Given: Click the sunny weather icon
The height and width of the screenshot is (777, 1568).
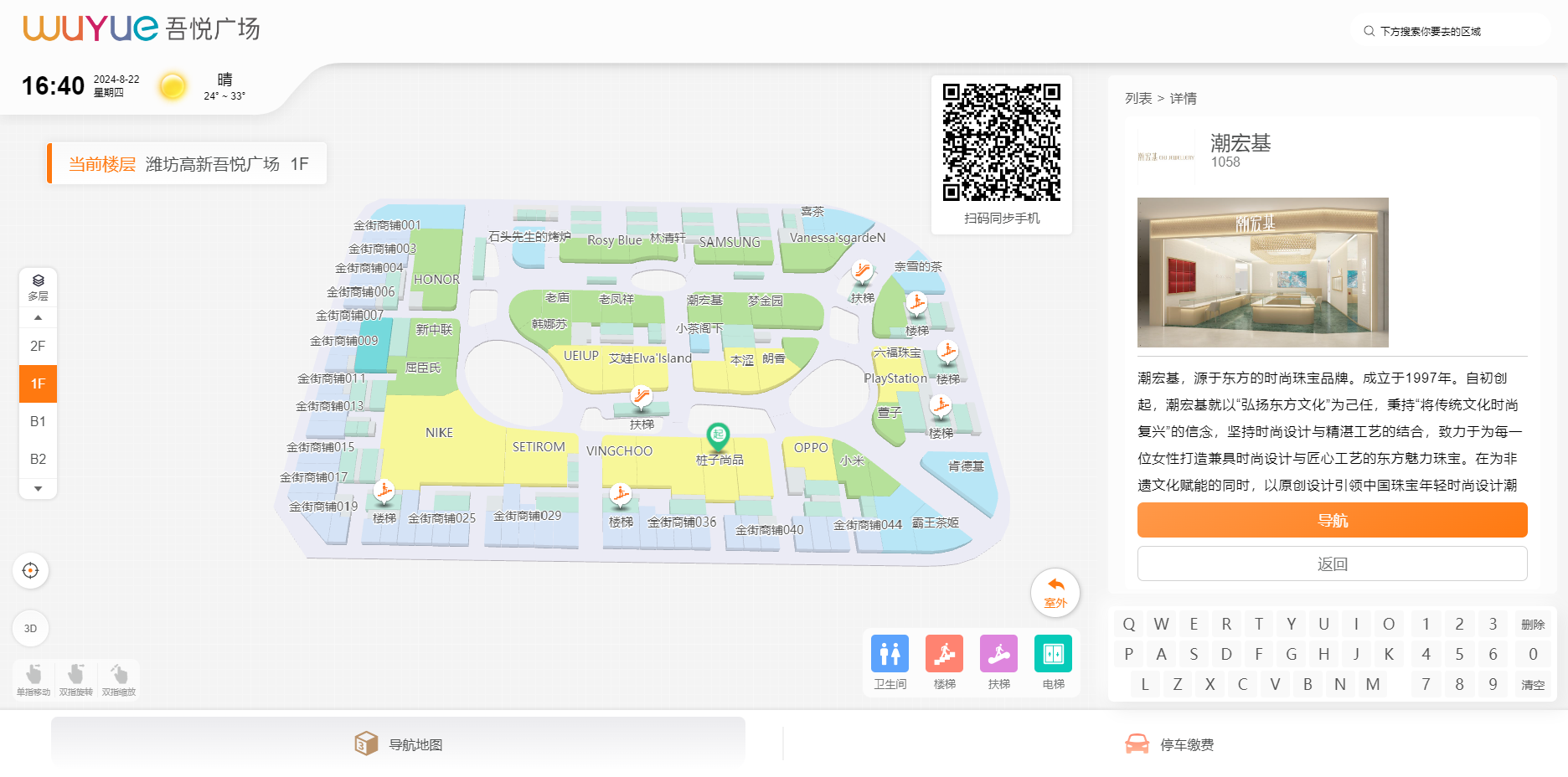Looking at the screenshot, I should tap(173, 86).
